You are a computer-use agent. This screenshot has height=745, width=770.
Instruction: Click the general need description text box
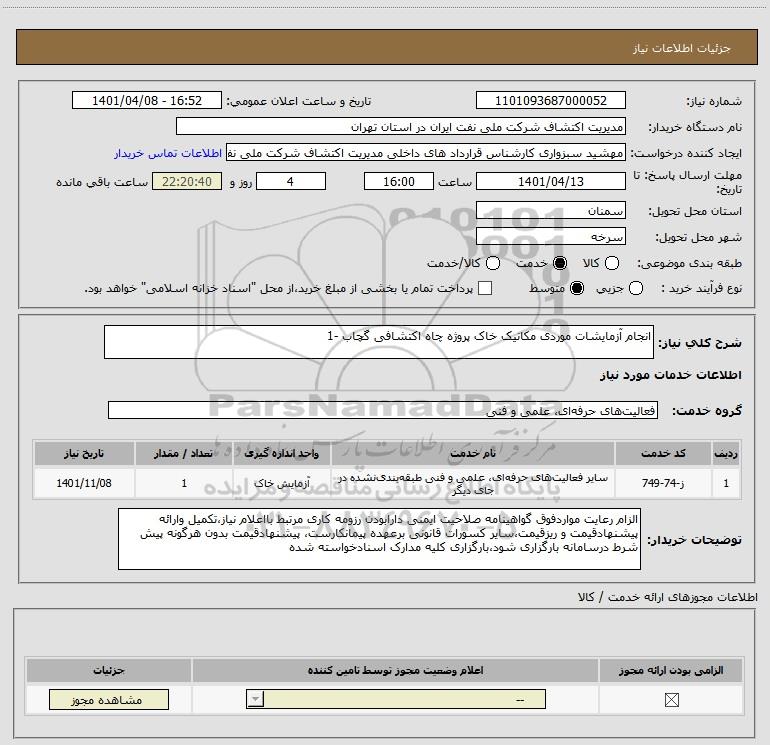379,342
